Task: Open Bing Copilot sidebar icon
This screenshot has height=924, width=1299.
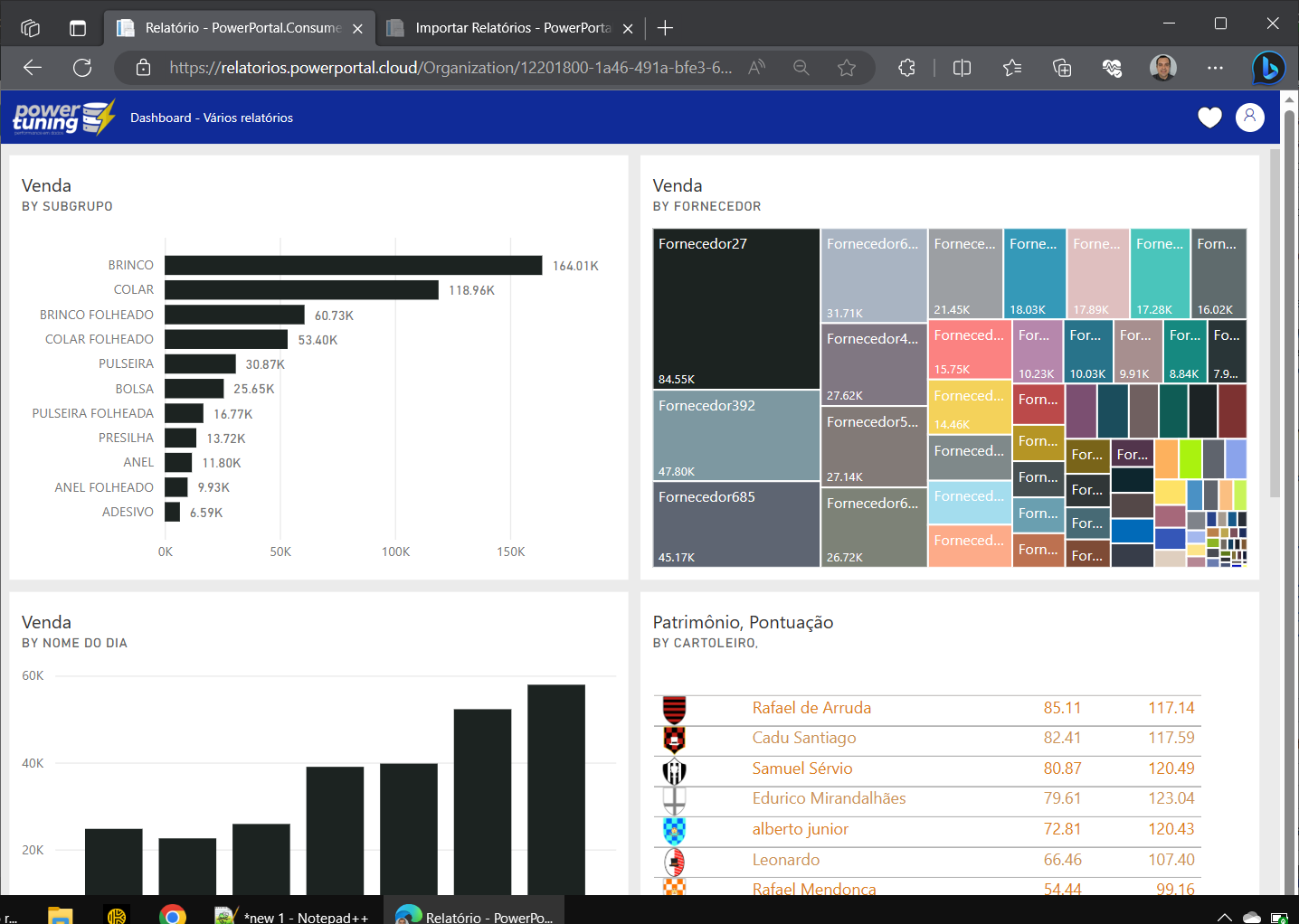Action: (x=1268, y=68)
